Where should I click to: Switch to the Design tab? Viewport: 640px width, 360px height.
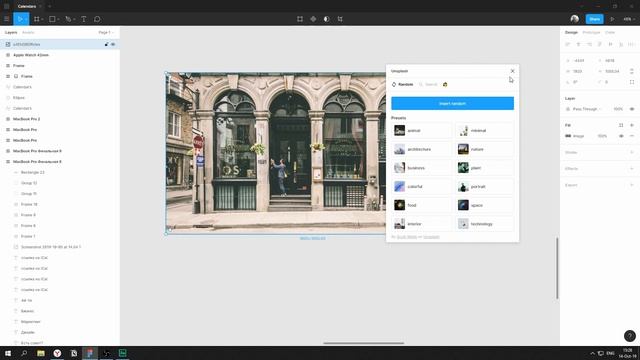click(571, 32)
